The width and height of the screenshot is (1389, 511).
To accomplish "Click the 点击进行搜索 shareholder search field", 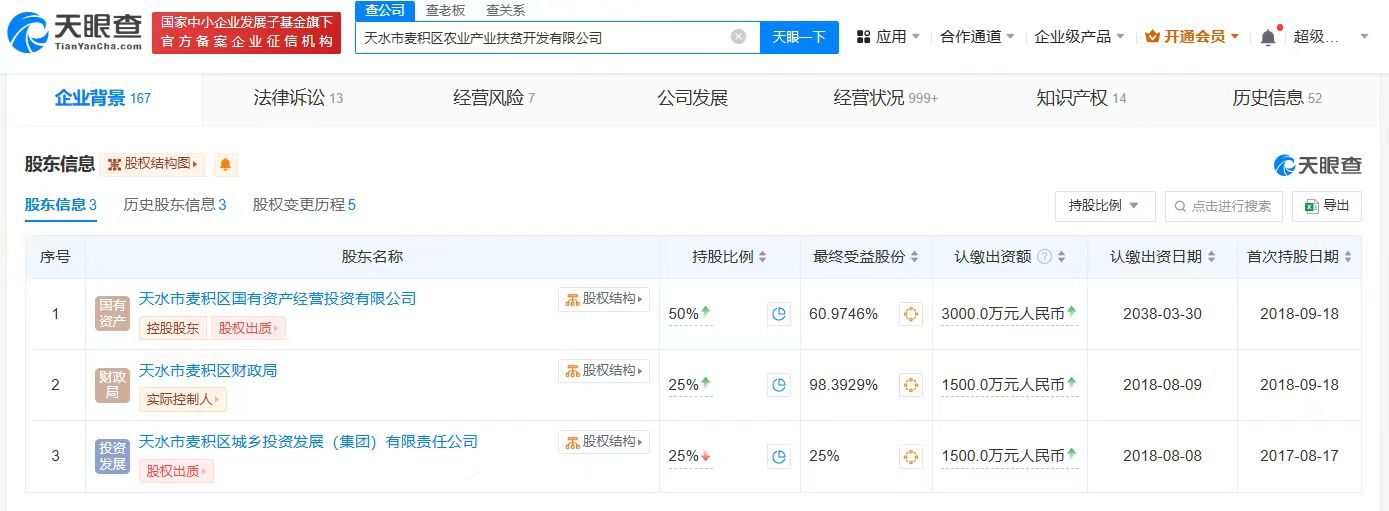I will pyautogui.click(x=1222, y=206).
